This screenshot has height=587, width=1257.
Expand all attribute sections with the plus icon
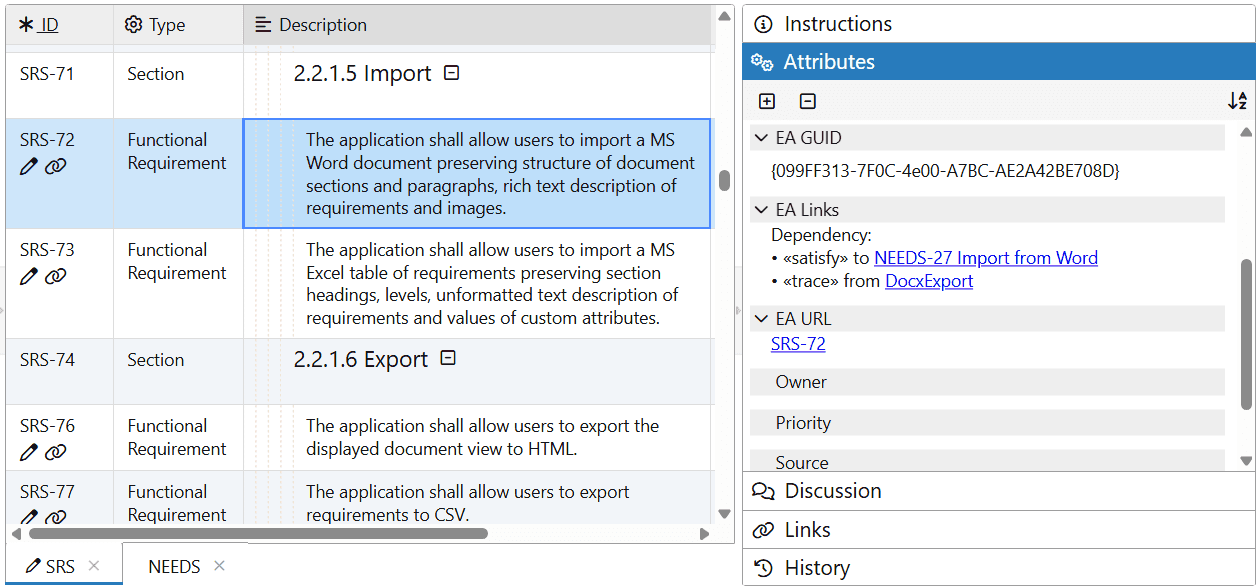tap(766, 101)
